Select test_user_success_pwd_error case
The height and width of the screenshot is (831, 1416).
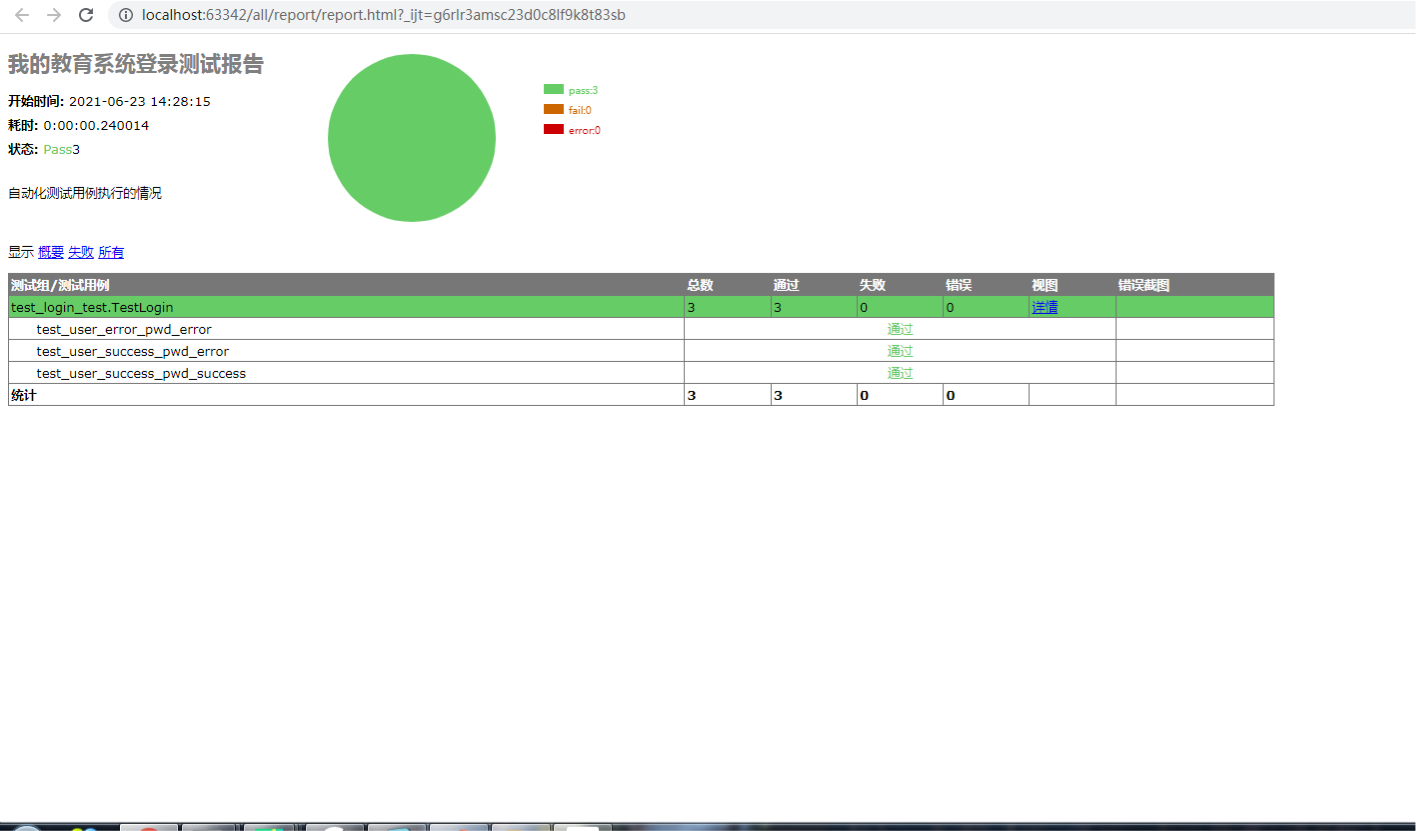[133, 351]
